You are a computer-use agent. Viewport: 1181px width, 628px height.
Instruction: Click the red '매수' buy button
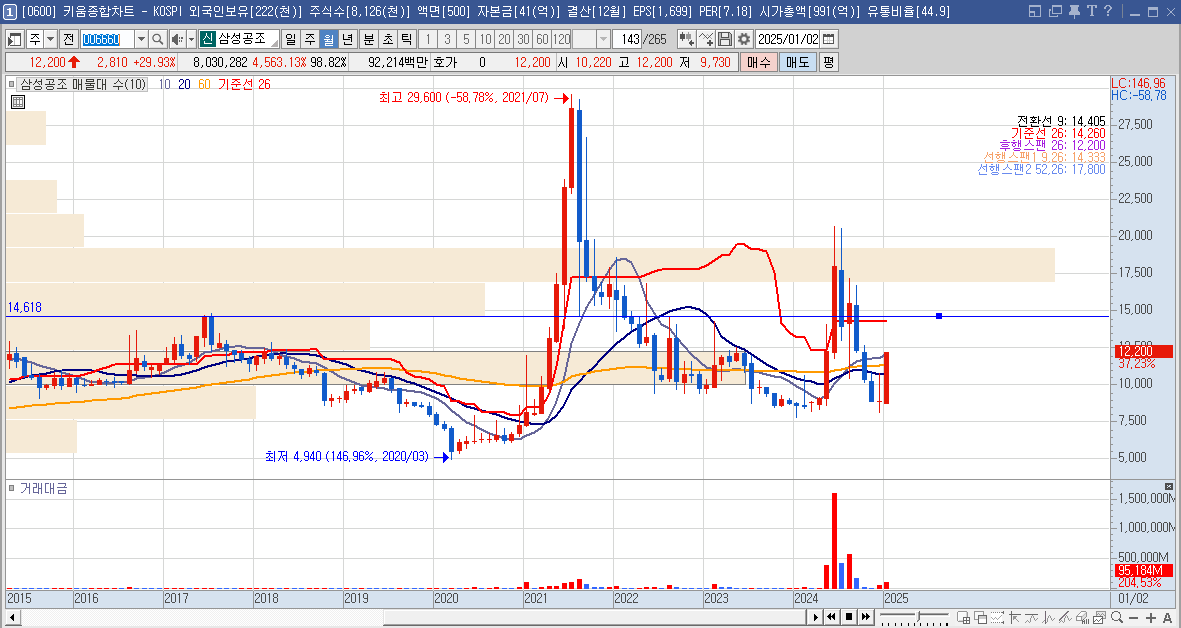tap(758, 62)
